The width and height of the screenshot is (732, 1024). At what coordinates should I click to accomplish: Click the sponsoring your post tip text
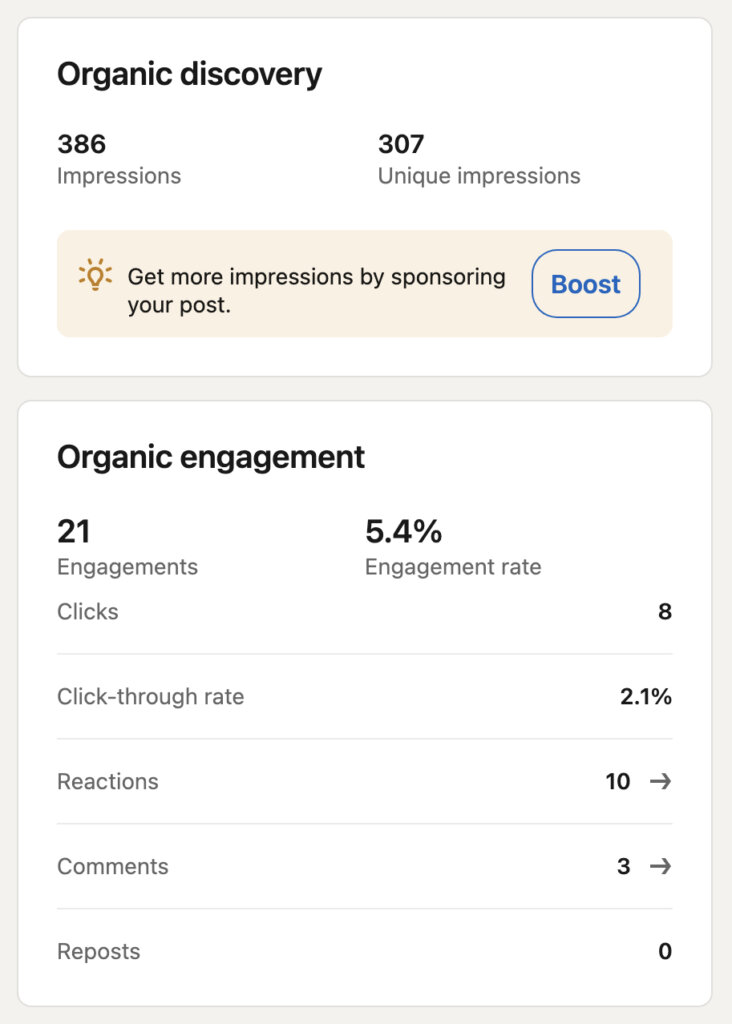(316, 290)
